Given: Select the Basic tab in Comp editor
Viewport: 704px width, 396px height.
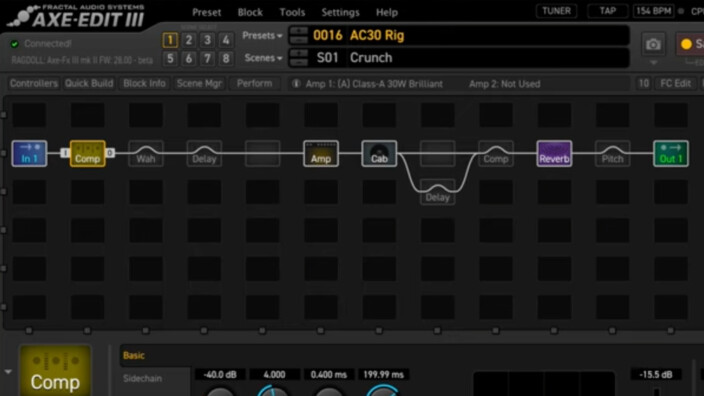Looking at the screenshot, I should tap(134, 356).
